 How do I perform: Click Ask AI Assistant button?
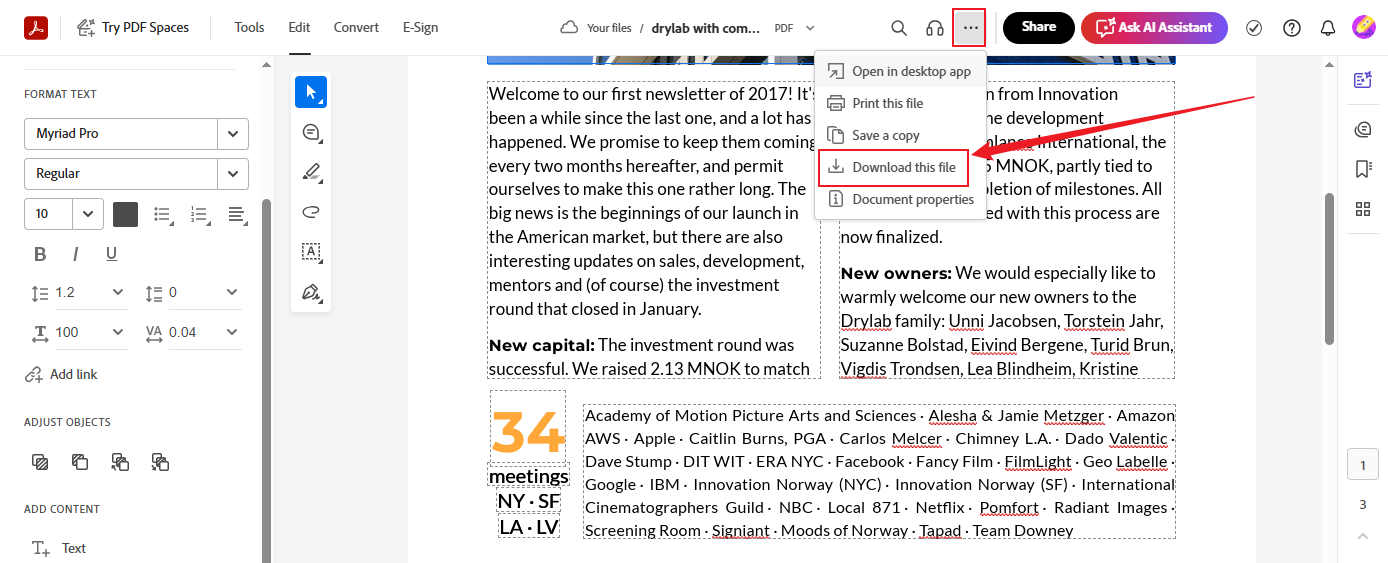1154,28
